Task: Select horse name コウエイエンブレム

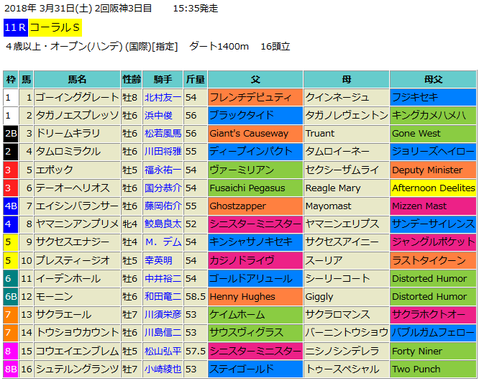Action: [77, 351]
